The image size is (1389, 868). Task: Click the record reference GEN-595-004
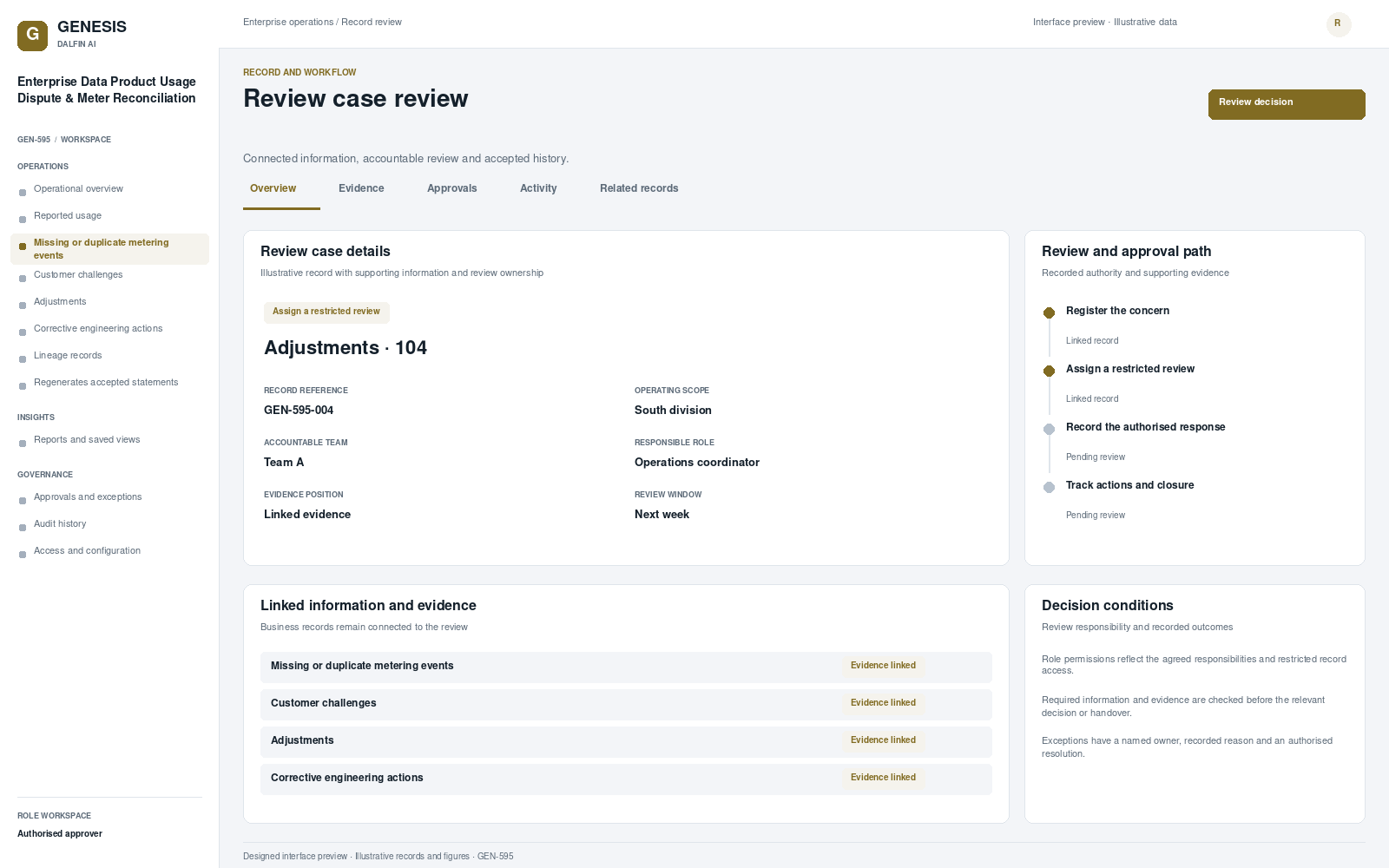coord(299,411)
